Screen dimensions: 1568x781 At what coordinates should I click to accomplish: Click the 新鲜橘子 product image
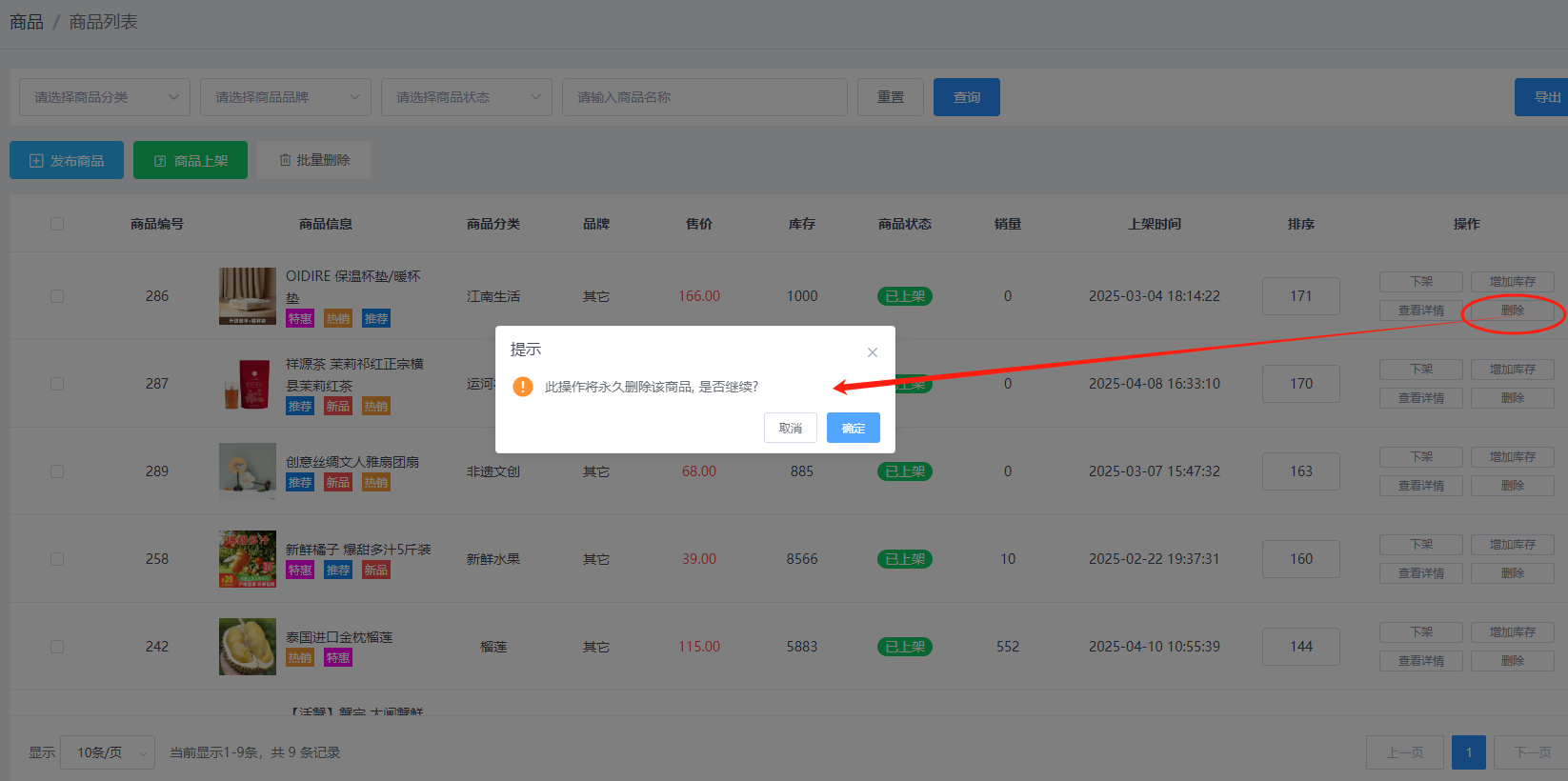[247, 559]
